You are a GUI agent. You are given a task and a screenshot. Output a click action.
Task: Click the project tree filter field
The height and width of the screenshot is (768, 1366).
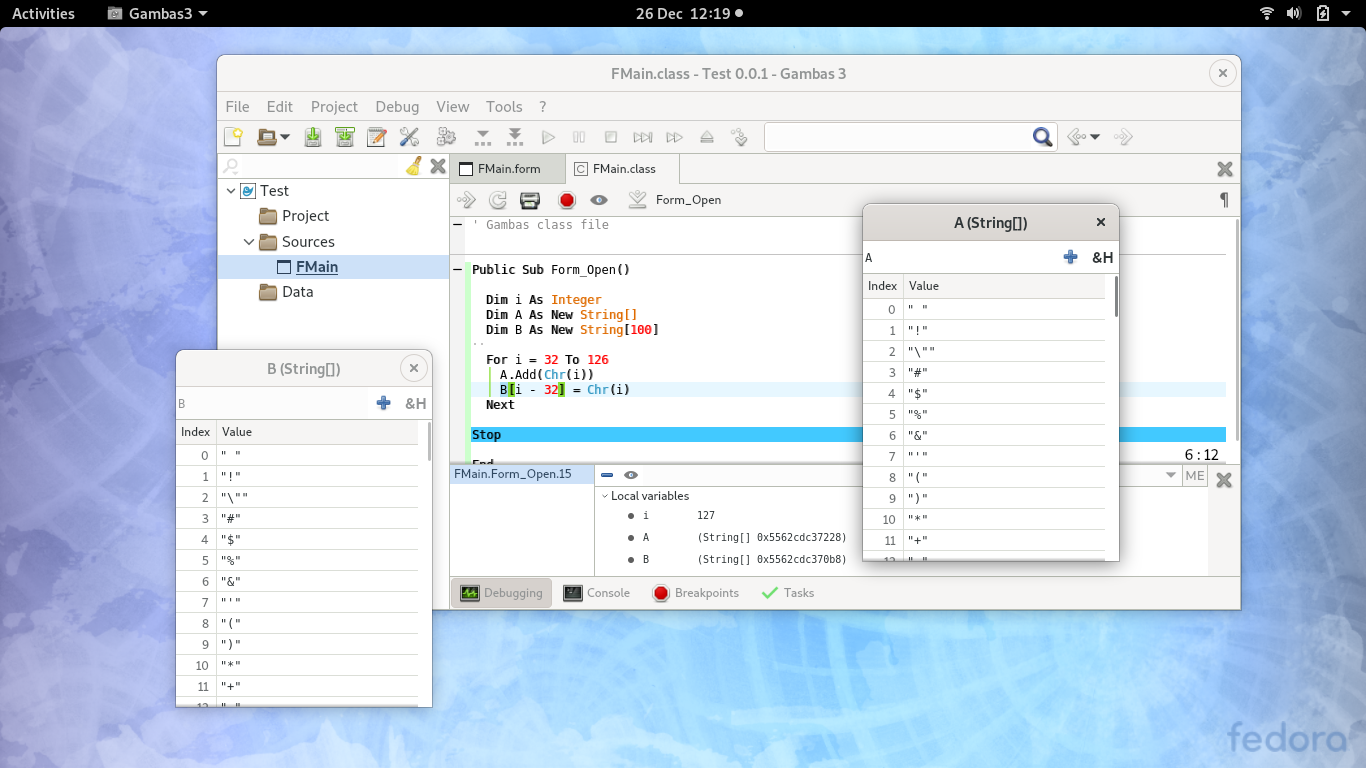[x=322, y=166]
